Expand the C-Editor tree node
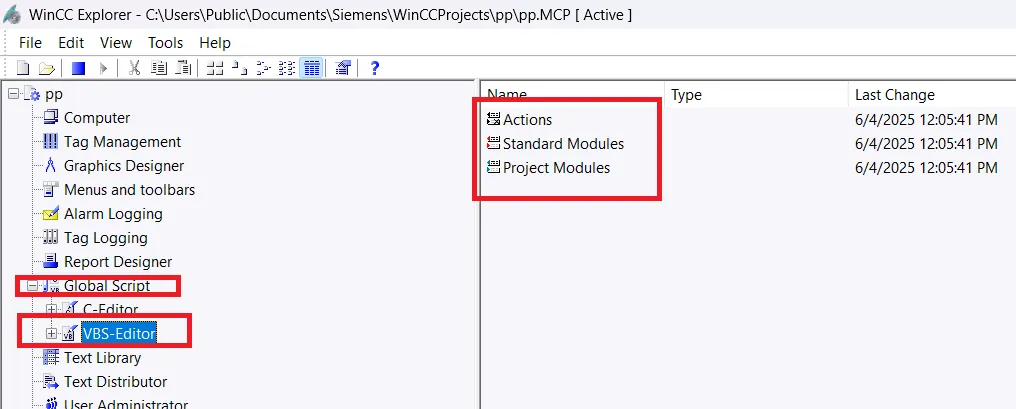Screen dimensions: 1016x409 (x=52, y=309)
